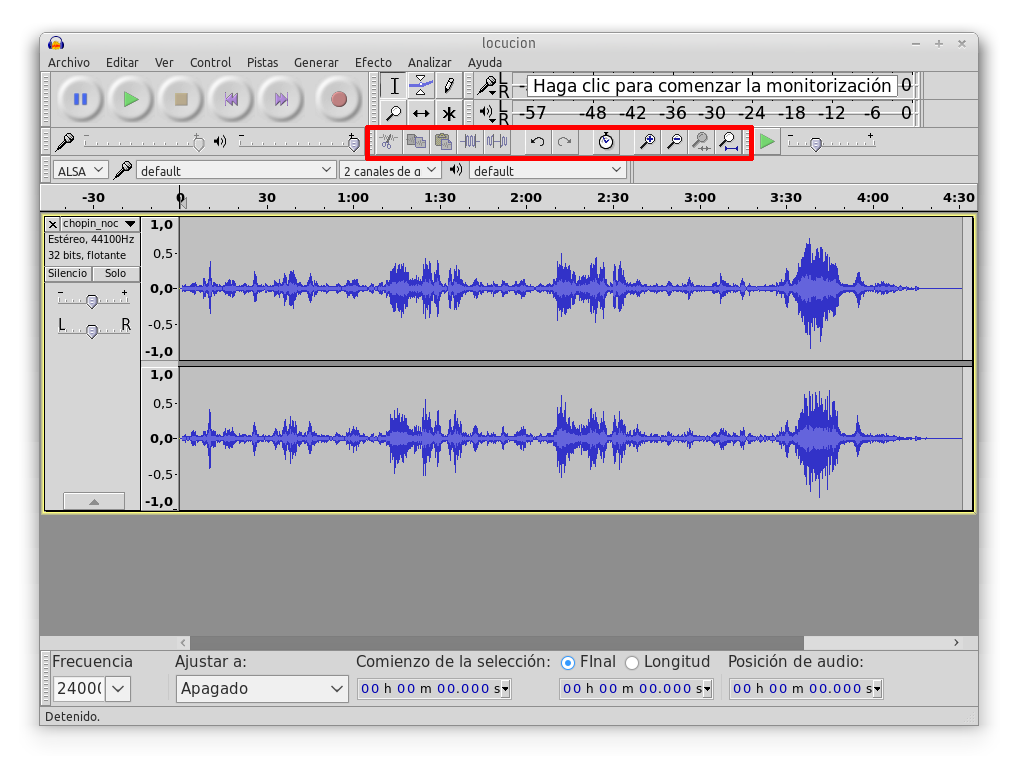Image resolution: width=1021 pixels, height=767 pixels.
Task: Select the Final radio button
Action: point(568,663)
